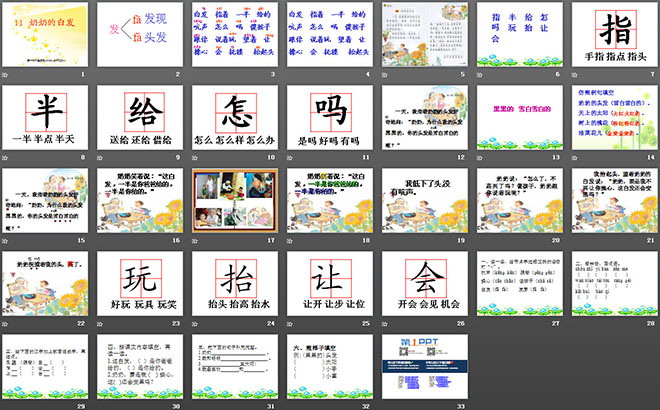Click the animation star under slide 8
The image size is (660, 410).
pyautogui.click(x=5, y=157)
